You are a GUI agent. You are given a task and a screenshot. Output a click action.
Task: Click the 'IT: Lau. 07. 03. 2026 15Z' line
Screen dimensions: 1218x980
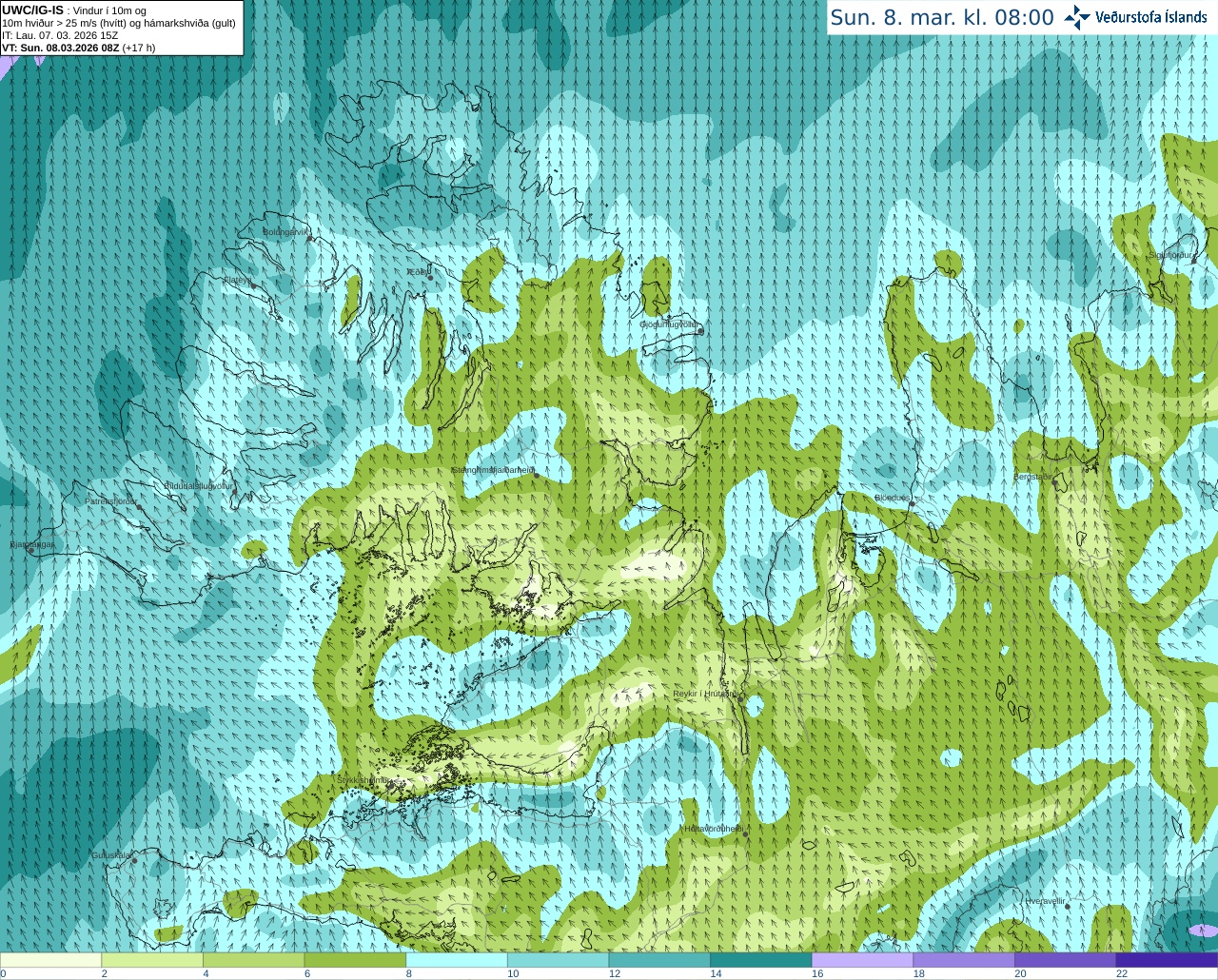(x=61, y=35)
